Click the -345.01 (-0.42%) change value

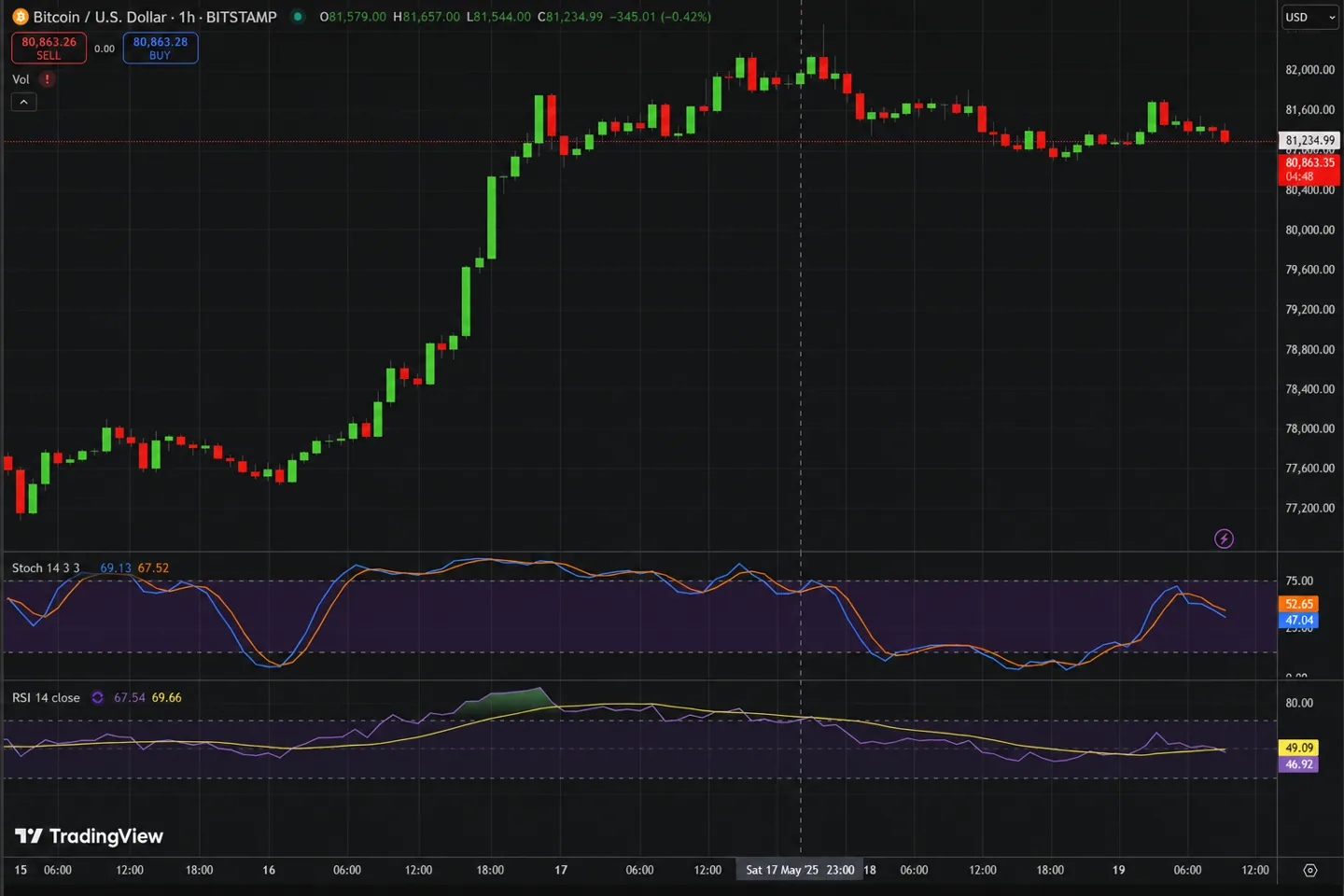coord(660,17)
